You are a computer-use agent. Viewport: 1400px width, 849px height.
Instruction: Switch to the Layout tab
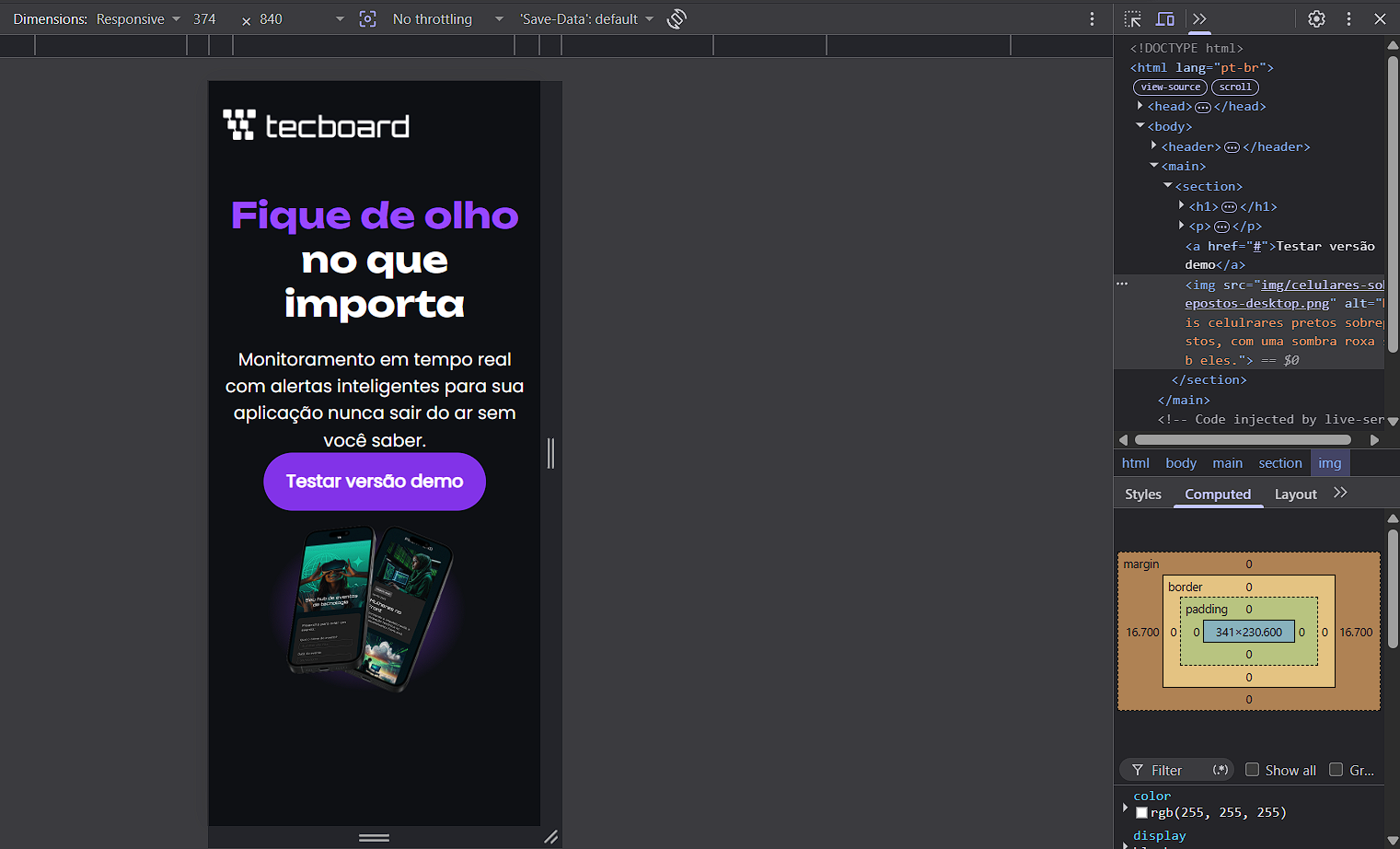pos(1295,494)
